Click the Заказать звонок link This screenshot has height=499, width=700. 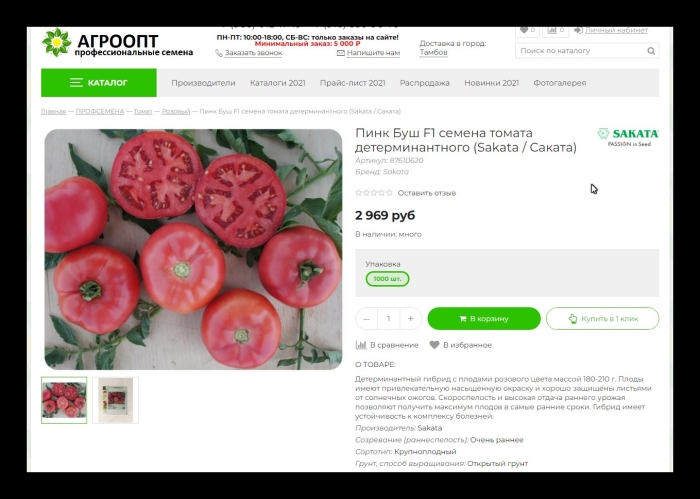pyautogui.click(x=253, y=53)
